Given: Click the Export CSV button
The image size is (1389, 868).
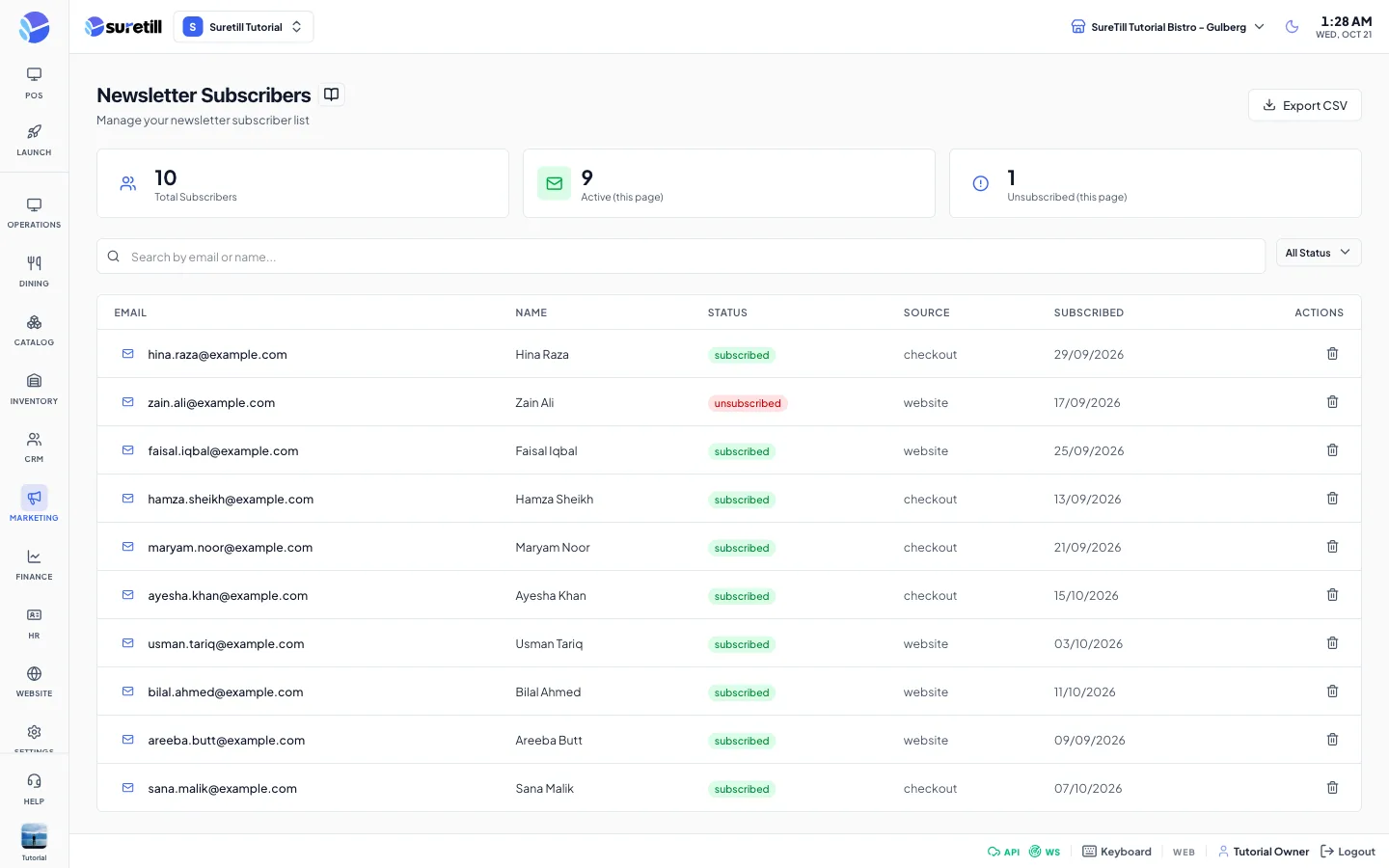Looking at the screenshot, I should (x=1305, y=105).
